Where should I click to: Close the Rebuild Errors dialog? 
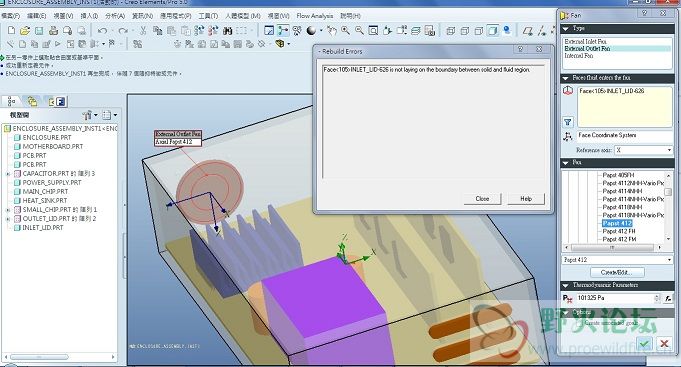pos(482,199)
